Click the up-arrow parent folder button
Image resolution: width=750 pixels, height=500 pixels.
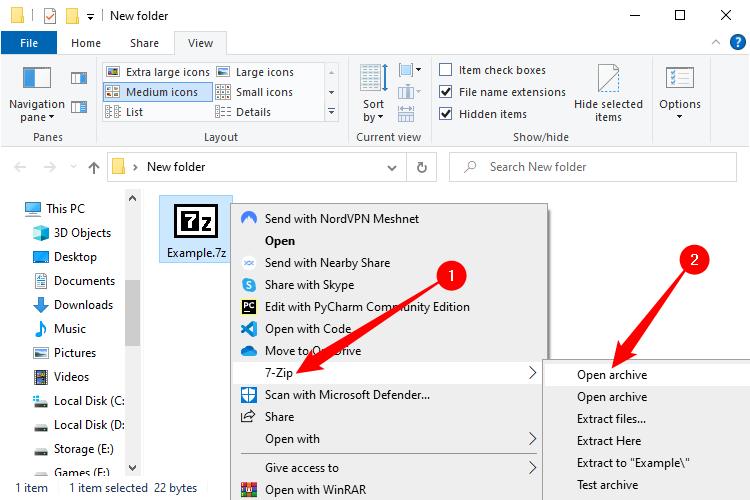94,167
